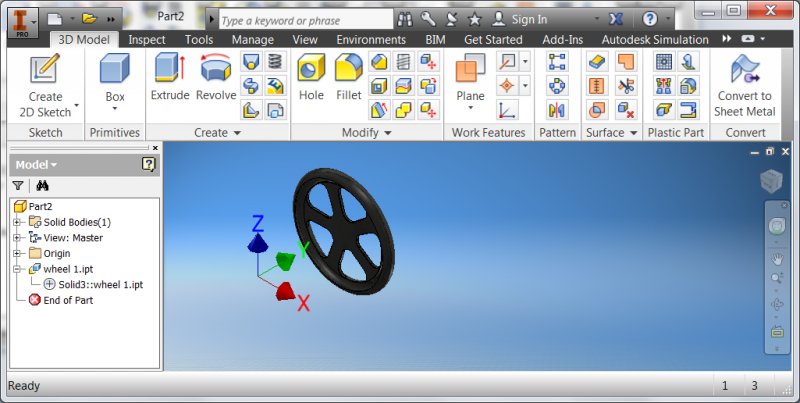Click the UCS icon
The width and height of the screenshot is (800, 403).
(x=508, y=110)
